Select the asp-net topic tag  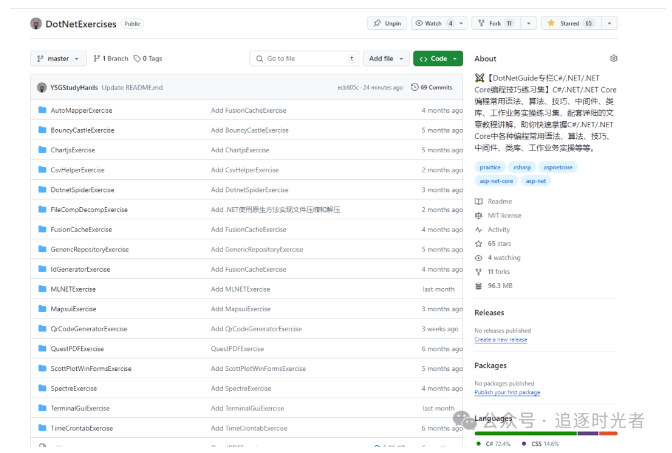click(536, 181)
